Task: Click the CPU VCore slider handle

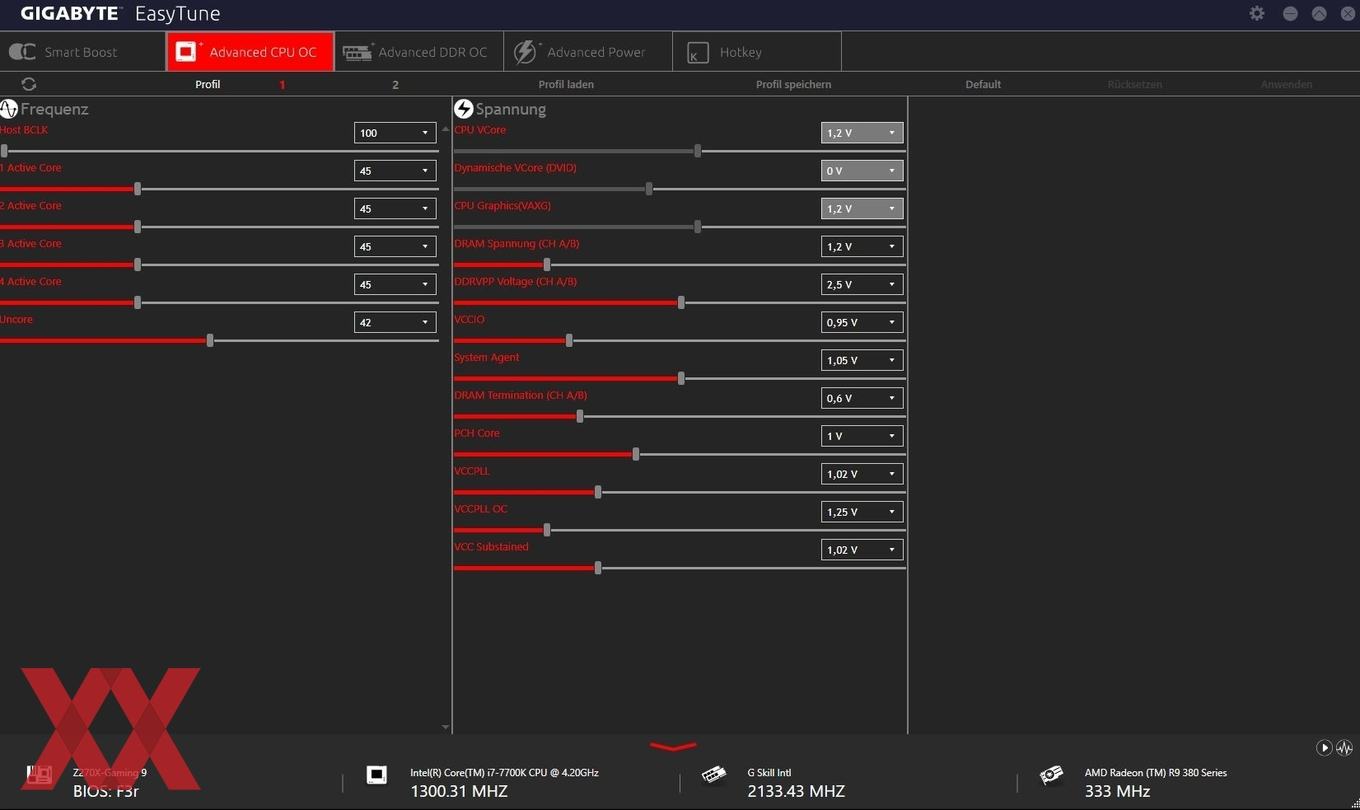Action: coord(697,151)
